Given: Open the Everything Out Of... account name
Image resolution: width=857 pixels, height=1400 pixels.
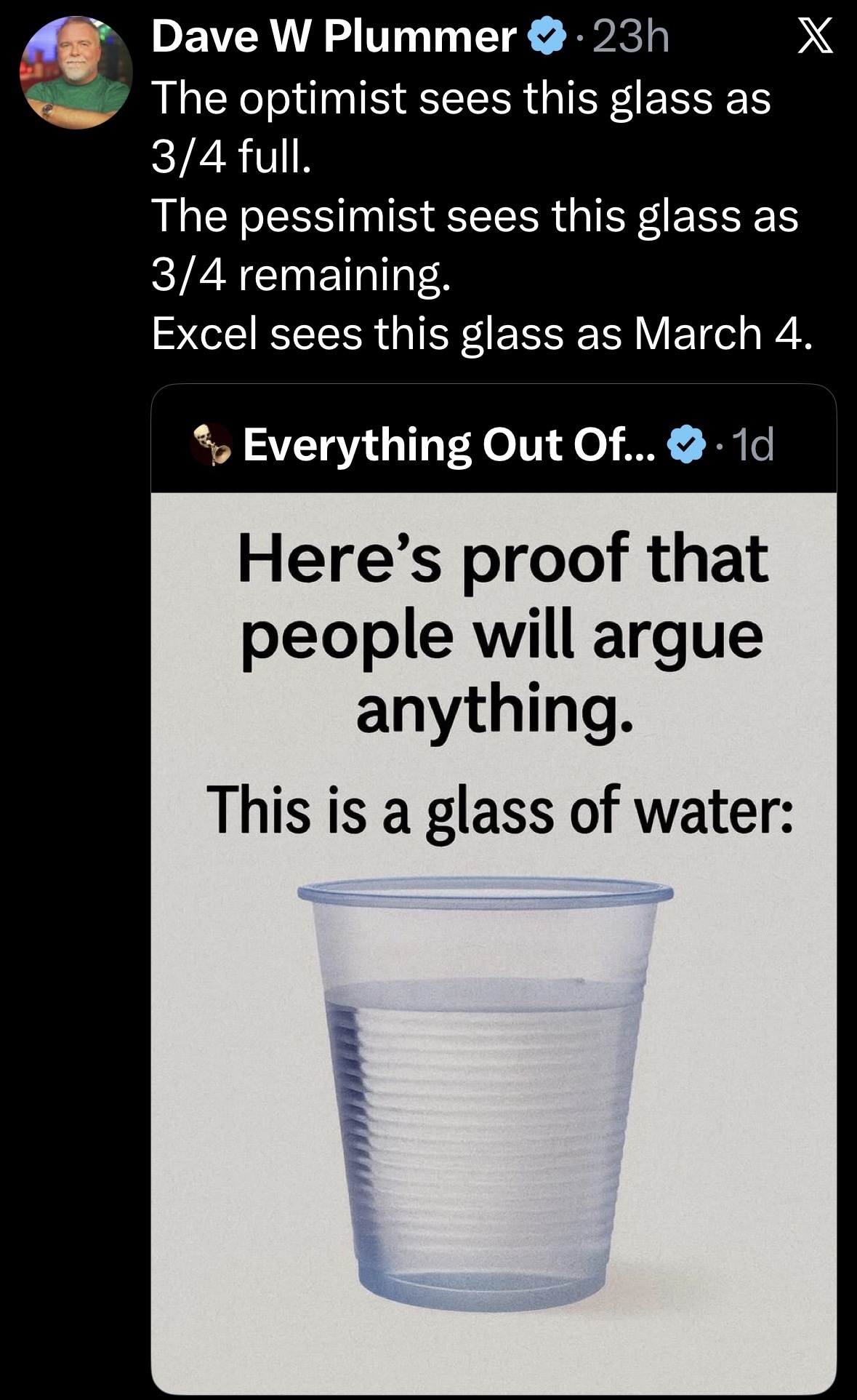Looking at the screenshot, I should coord(448,444).
